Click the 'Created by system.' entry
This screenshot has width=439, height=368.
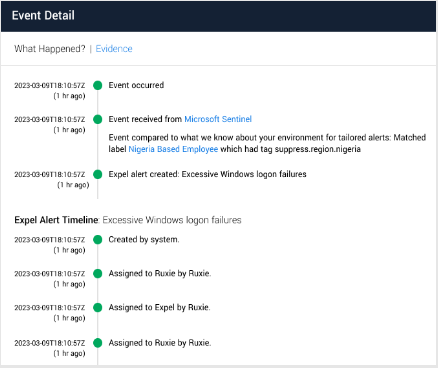(144, 239)
